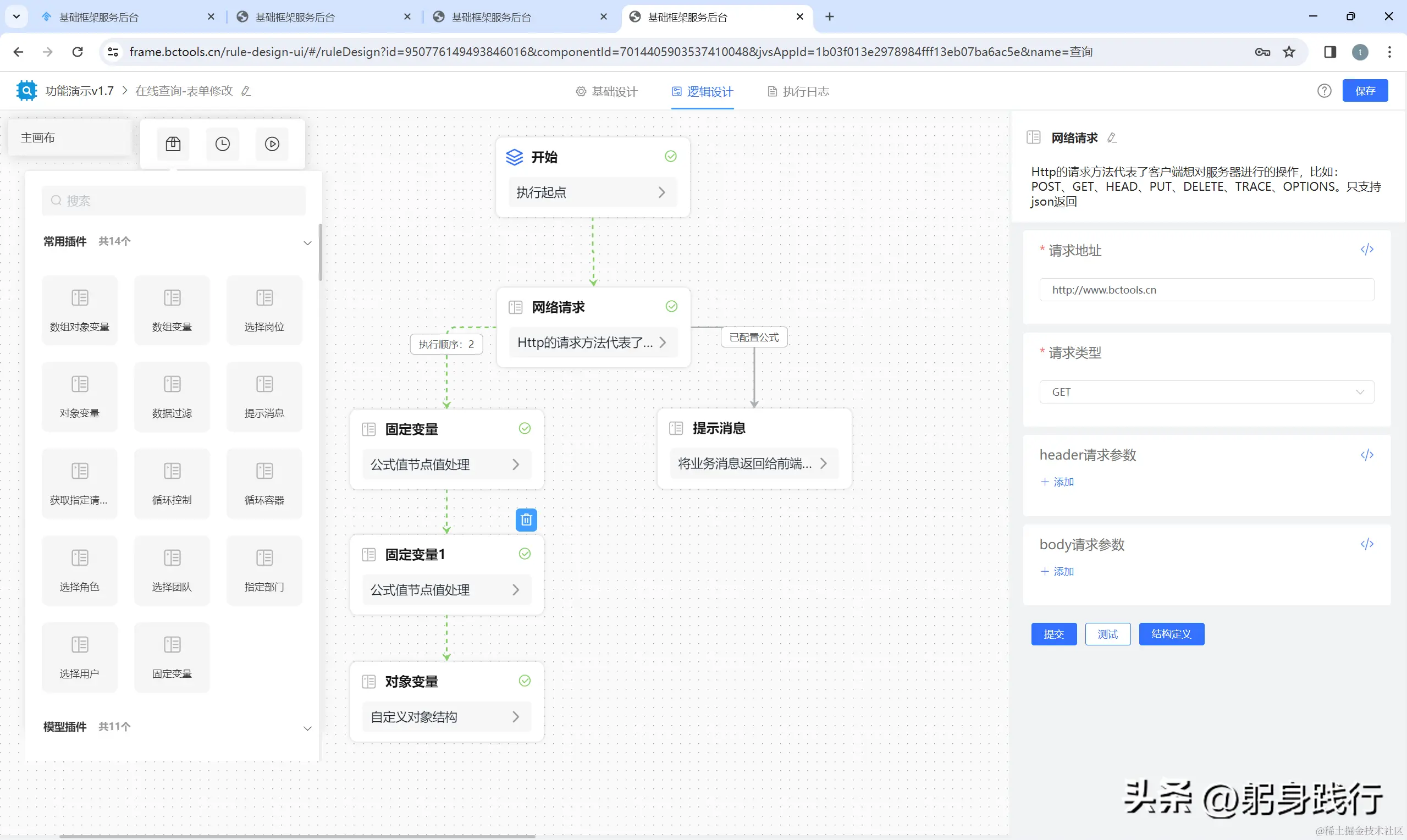The height and width of the screenshot is (840, 1407).
Task: Click green check on 对象变量 node
Action: click(525, 681)
